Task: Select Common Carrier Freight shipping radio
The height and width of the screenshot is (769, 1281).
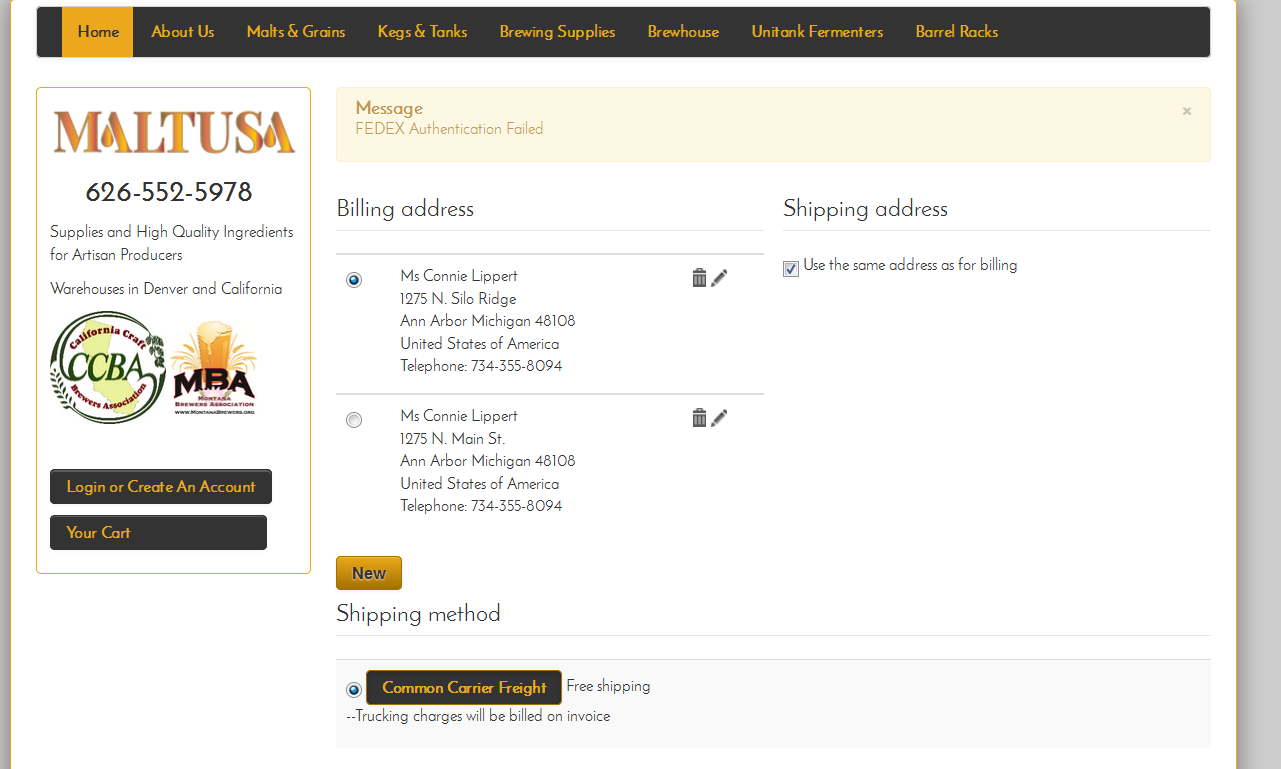Action: [354, 689]
